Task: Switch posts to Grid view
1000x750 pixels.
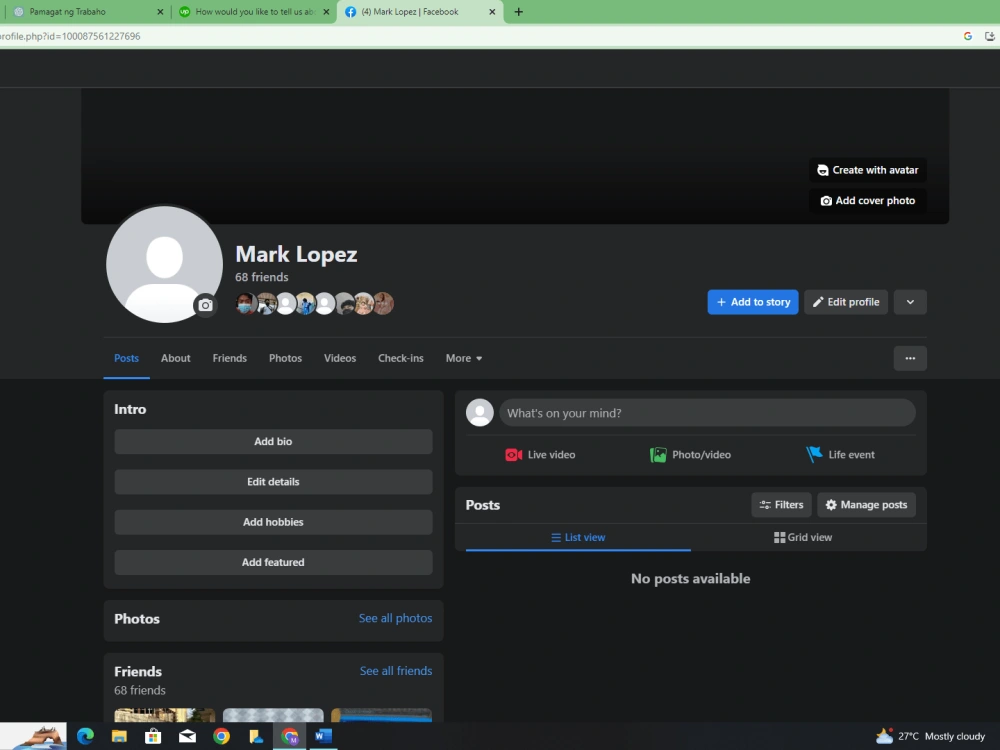Action: (803, 538)
